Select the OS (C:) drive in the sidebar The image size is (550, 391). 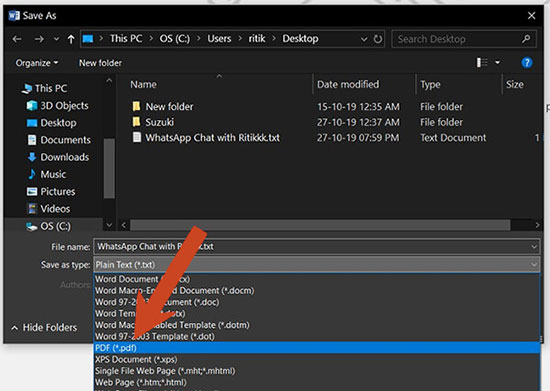click(x=48, y=226)
